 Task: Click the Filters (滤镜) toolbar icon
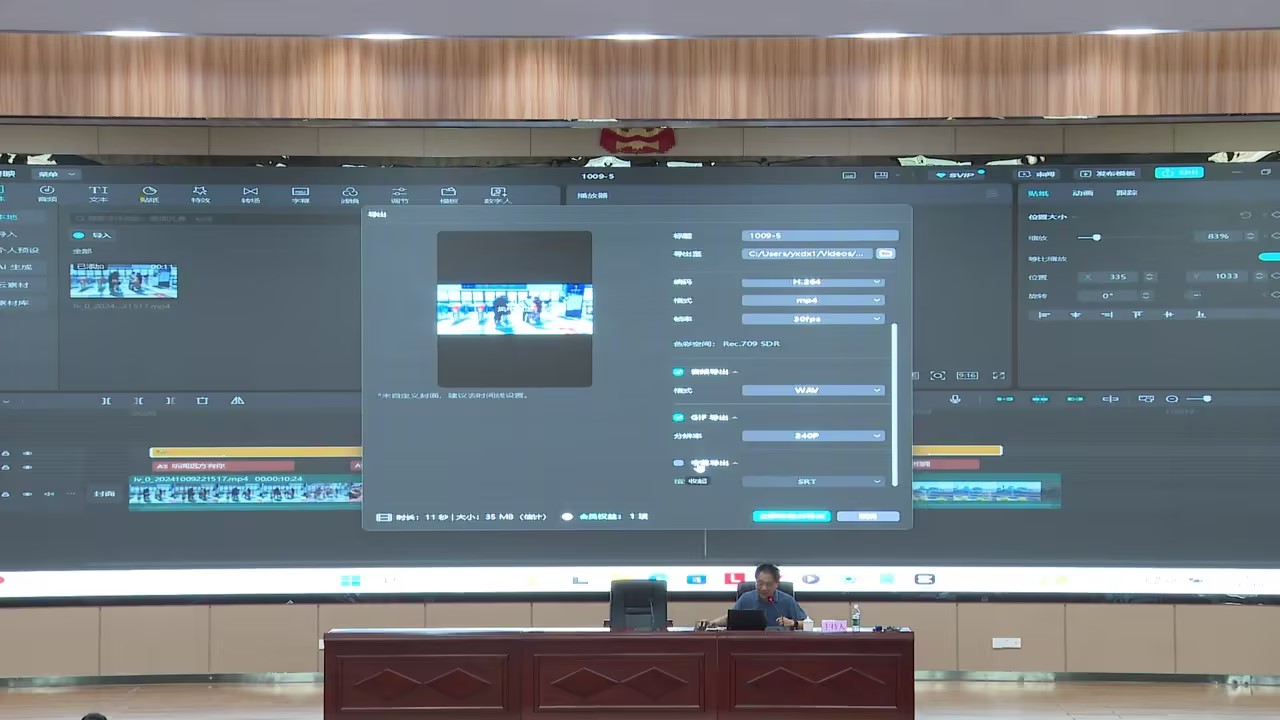[350, 193]
